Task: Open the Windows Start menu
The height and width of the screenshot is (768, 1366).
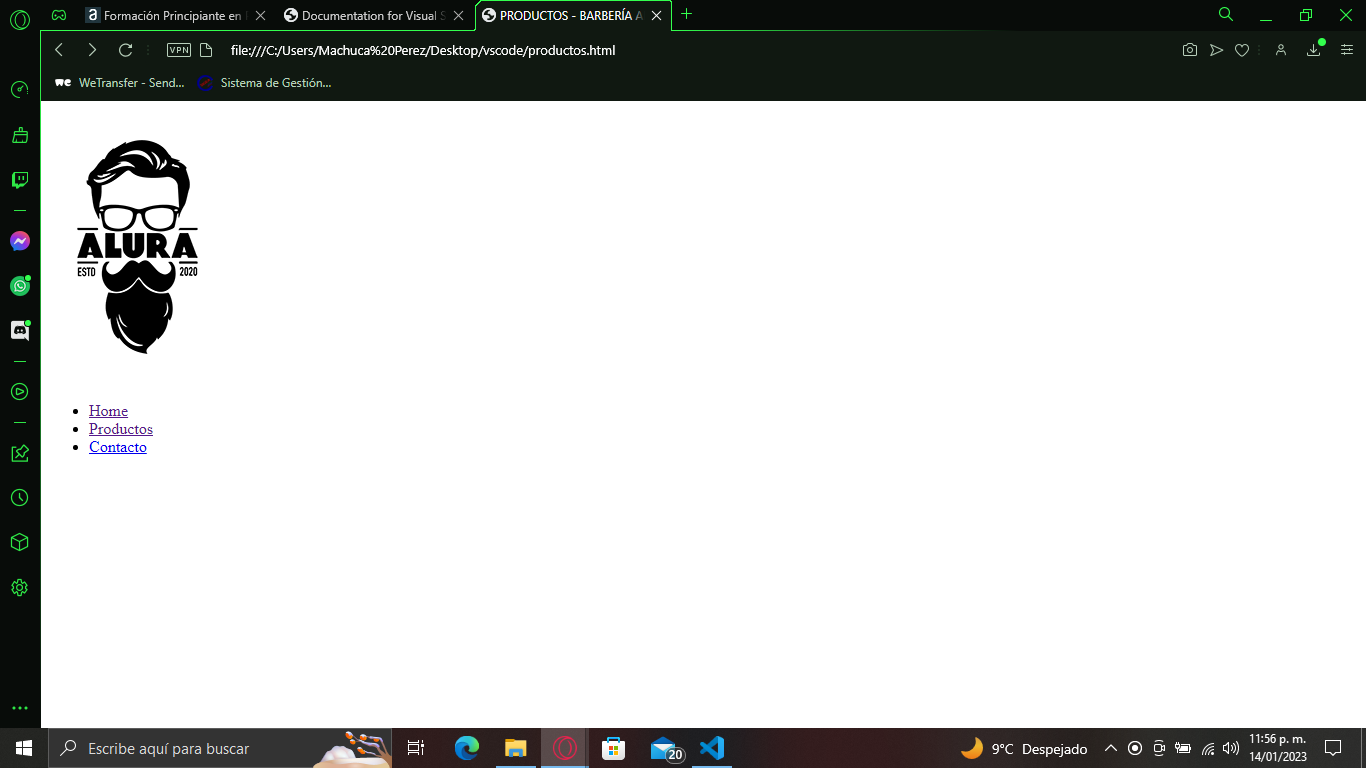Action: tap(24, 748)
